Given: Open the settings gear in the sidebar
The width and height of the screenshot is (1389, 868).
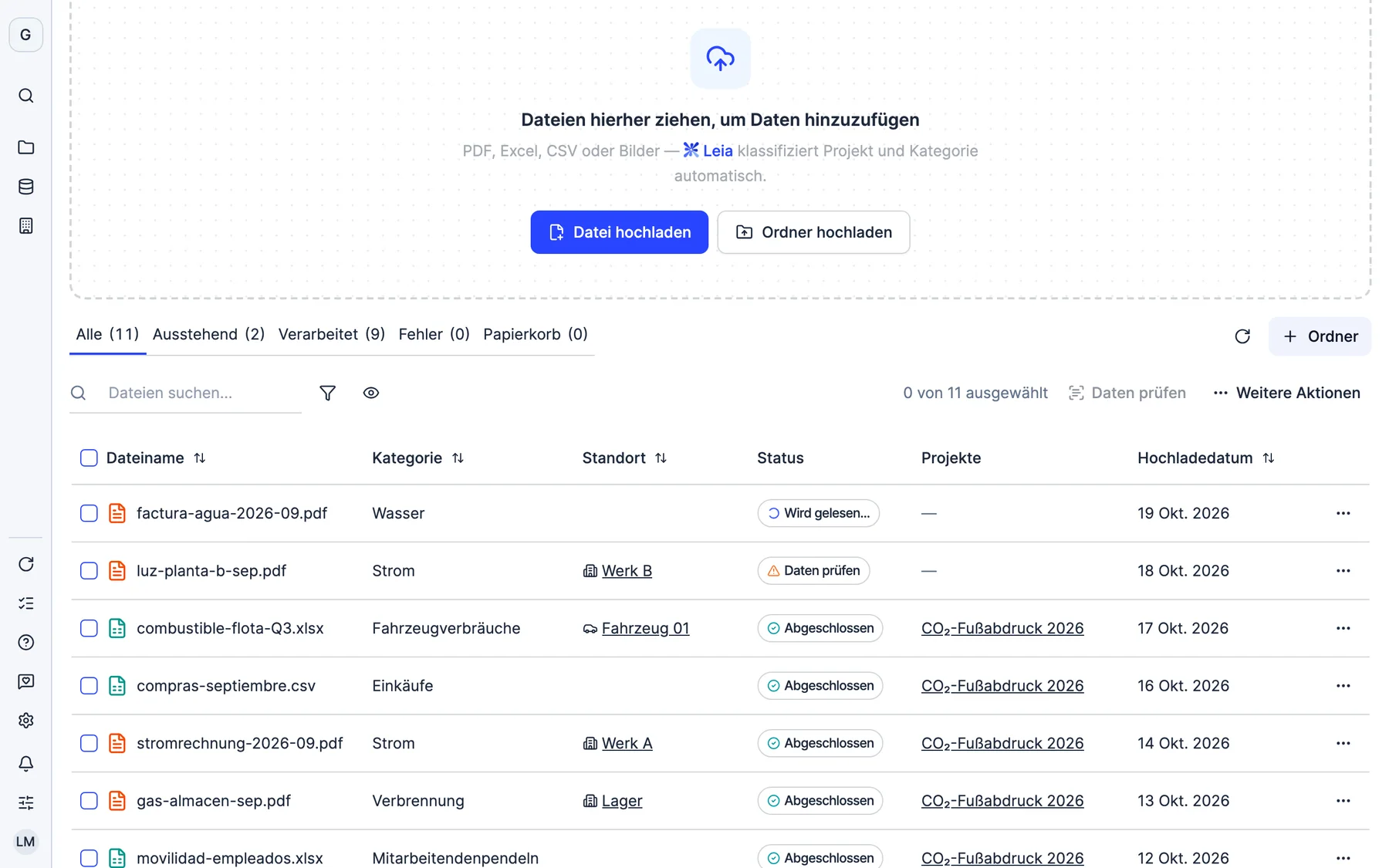Looking at the screenshot, I should click(x=25, y=720).
